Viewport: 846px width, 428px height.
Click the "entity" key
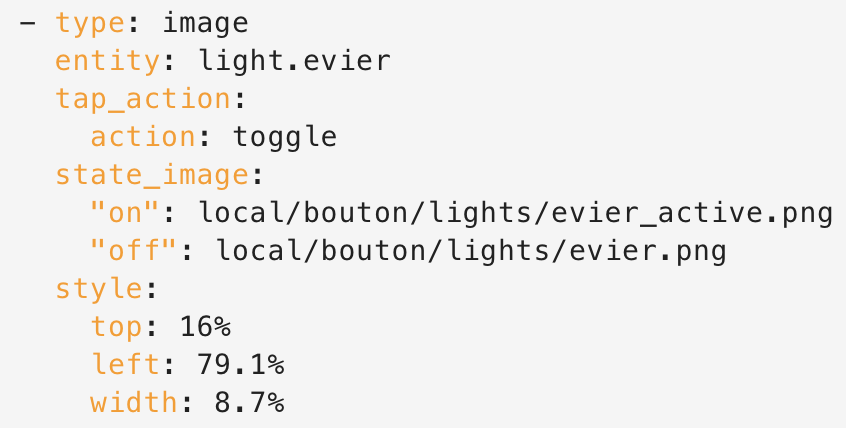coord(107,60)
